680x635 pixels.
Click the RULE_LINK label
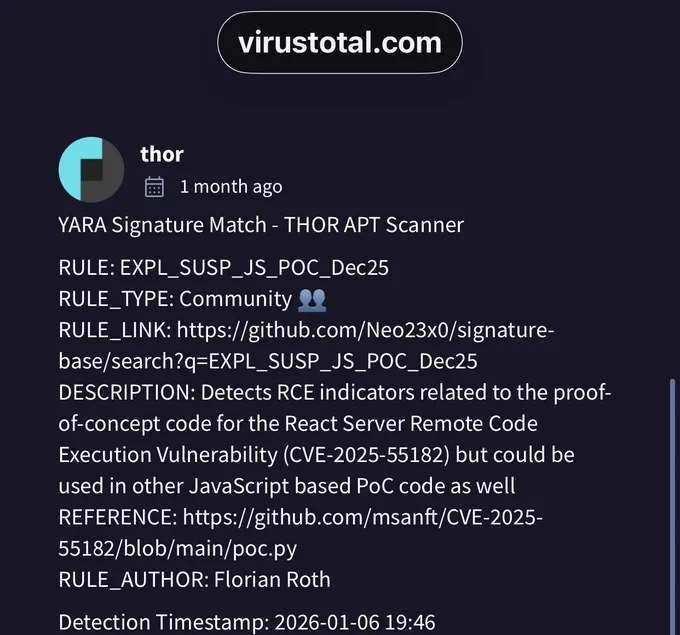tap(115, 330)
